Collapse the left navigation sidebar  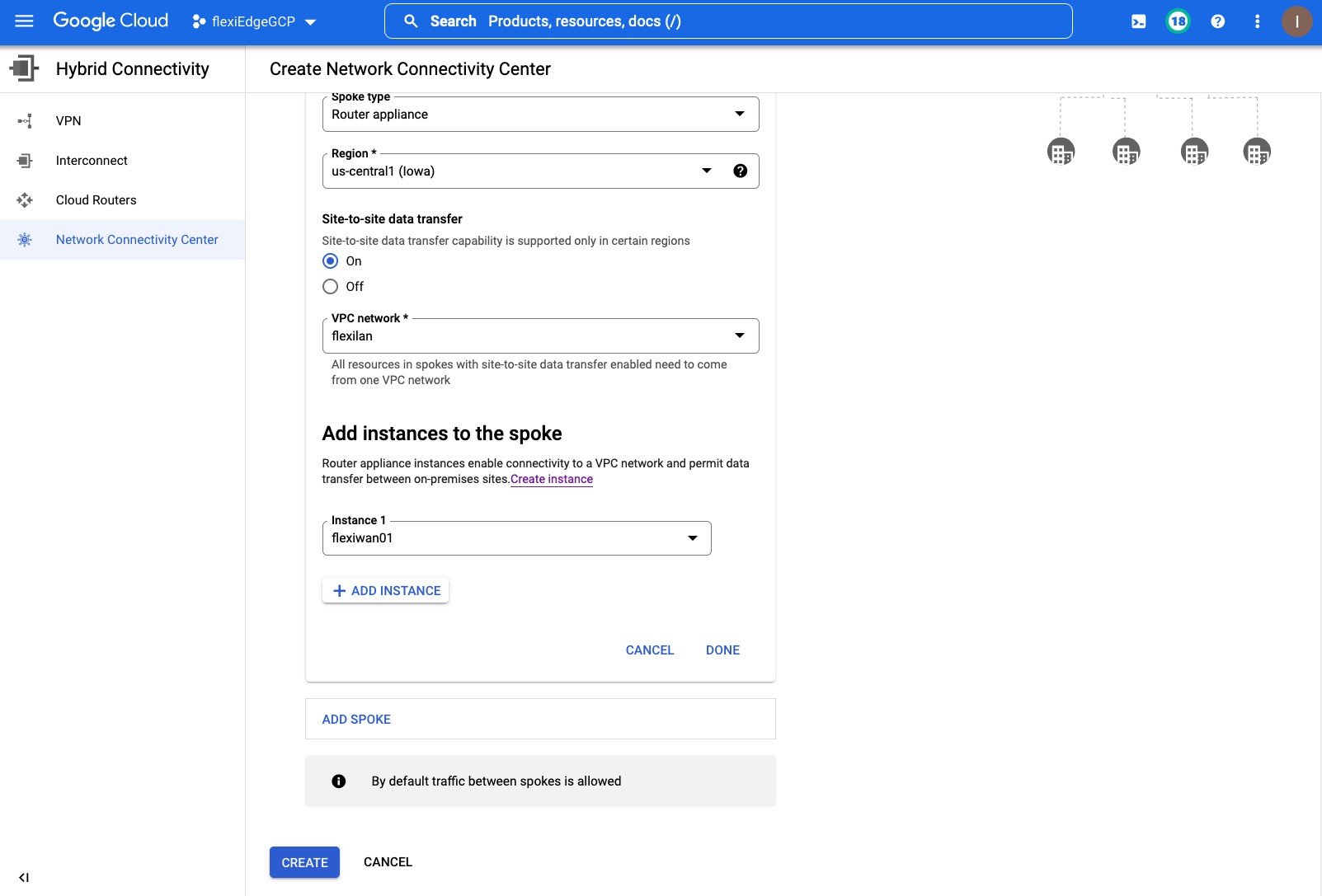pos(24,877)
